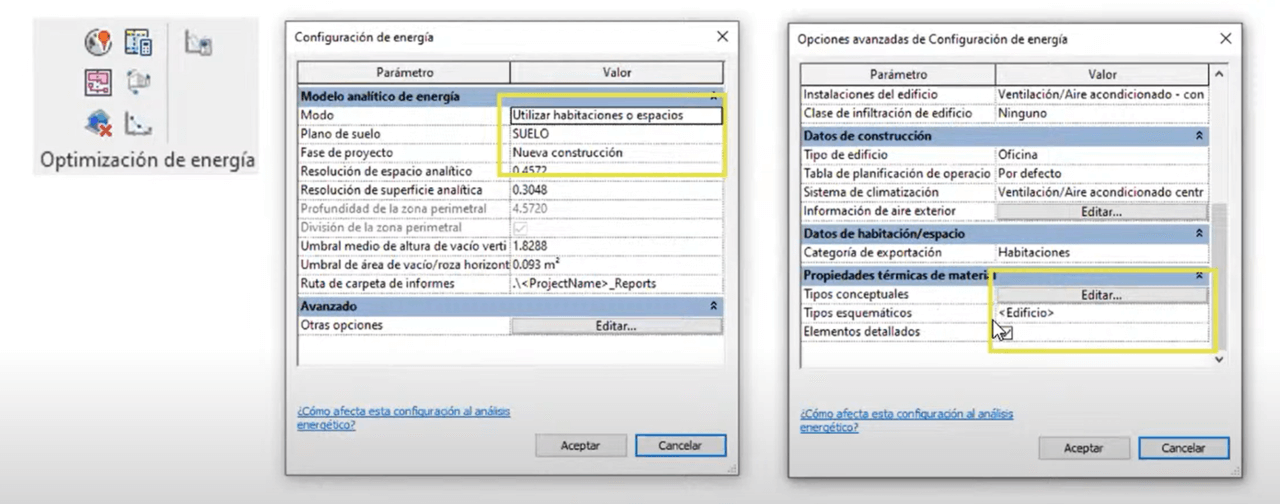
Task: Open Tipos esquemáticos value <Edificio>
Action: [x=1101, y=313]
